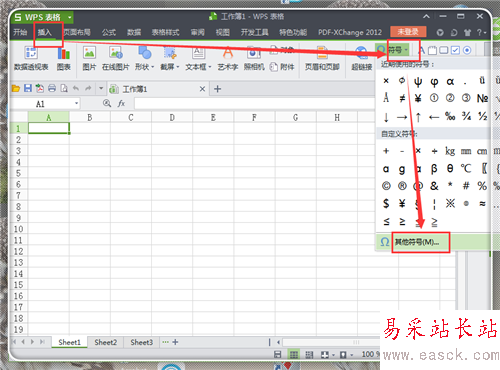Open the 开发工具 developer tools tab

point(255,32)
